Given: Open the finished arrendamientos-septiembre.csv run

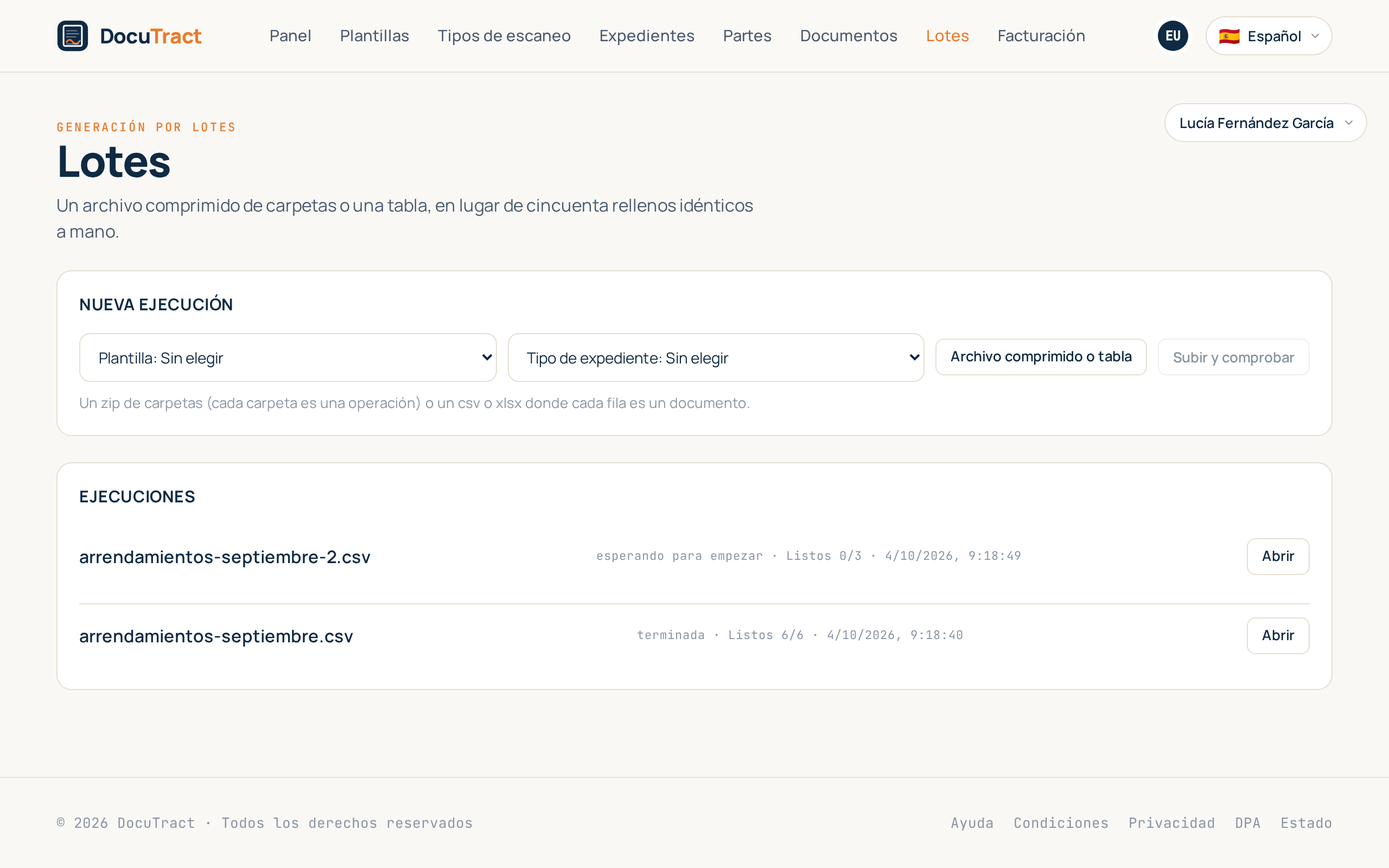Looking at the screenshot, I should click(1278, 635).
